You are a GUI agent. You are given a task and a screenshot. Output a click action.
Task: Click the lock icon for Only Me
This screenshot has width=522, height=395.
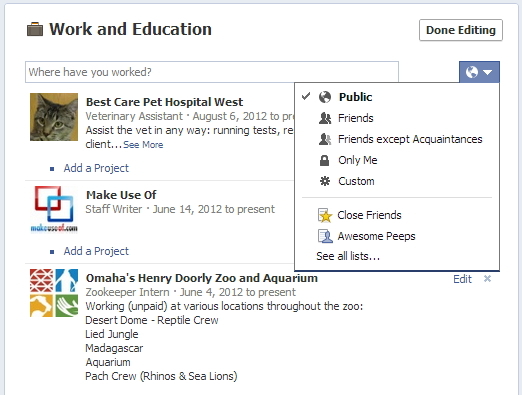[324, 160]
